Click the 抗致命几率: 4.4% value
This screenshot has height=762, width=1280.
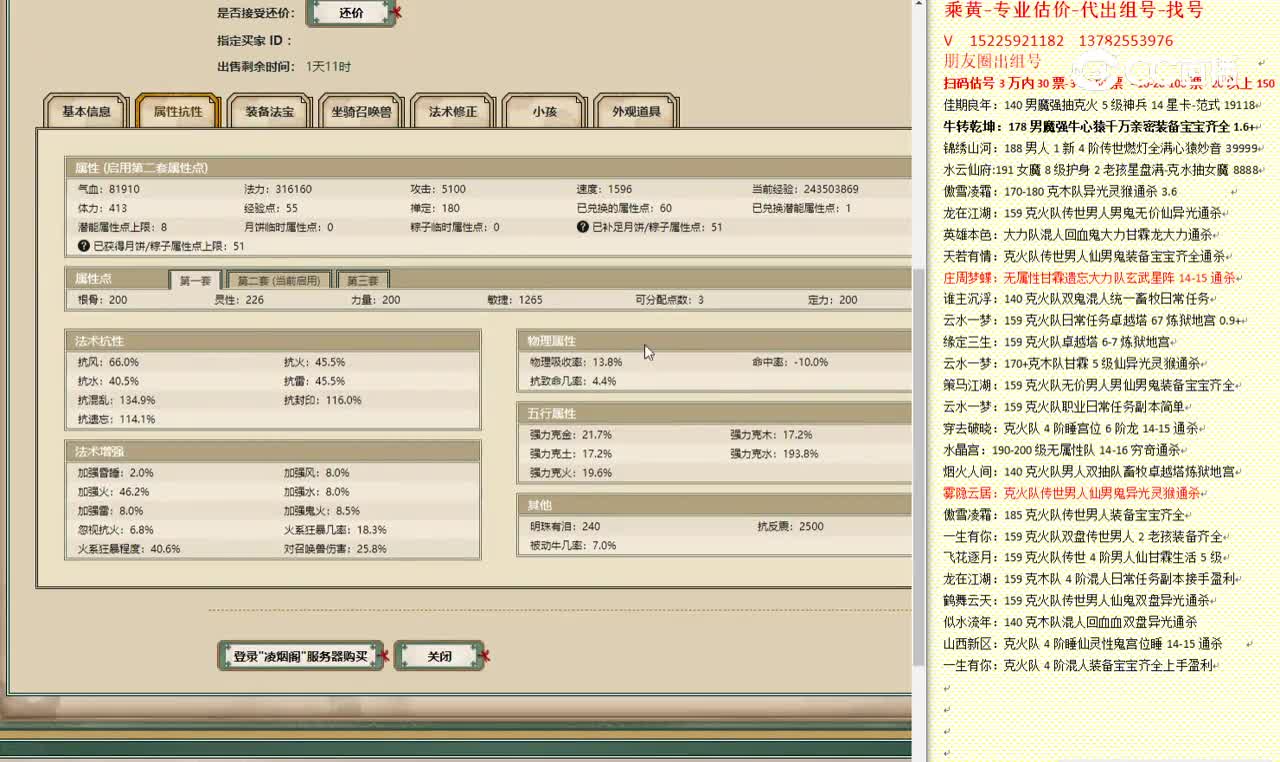tap(573, 381)
